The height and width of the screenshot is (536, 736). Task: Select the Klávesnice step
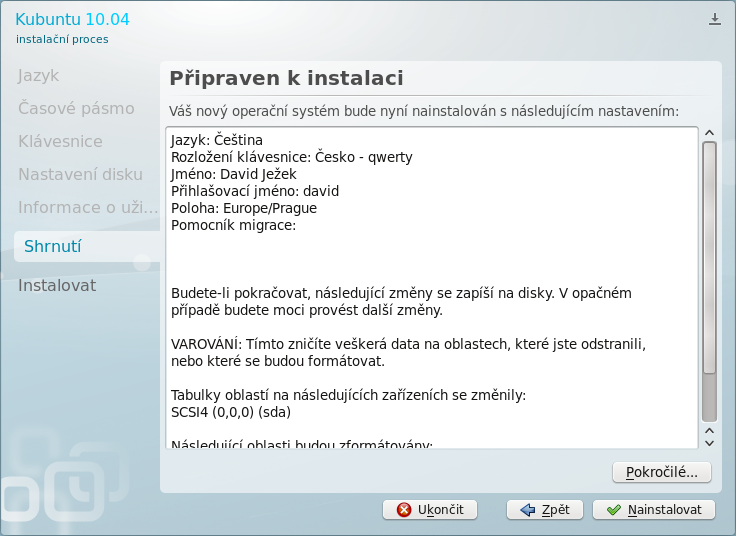pos(60,141)
